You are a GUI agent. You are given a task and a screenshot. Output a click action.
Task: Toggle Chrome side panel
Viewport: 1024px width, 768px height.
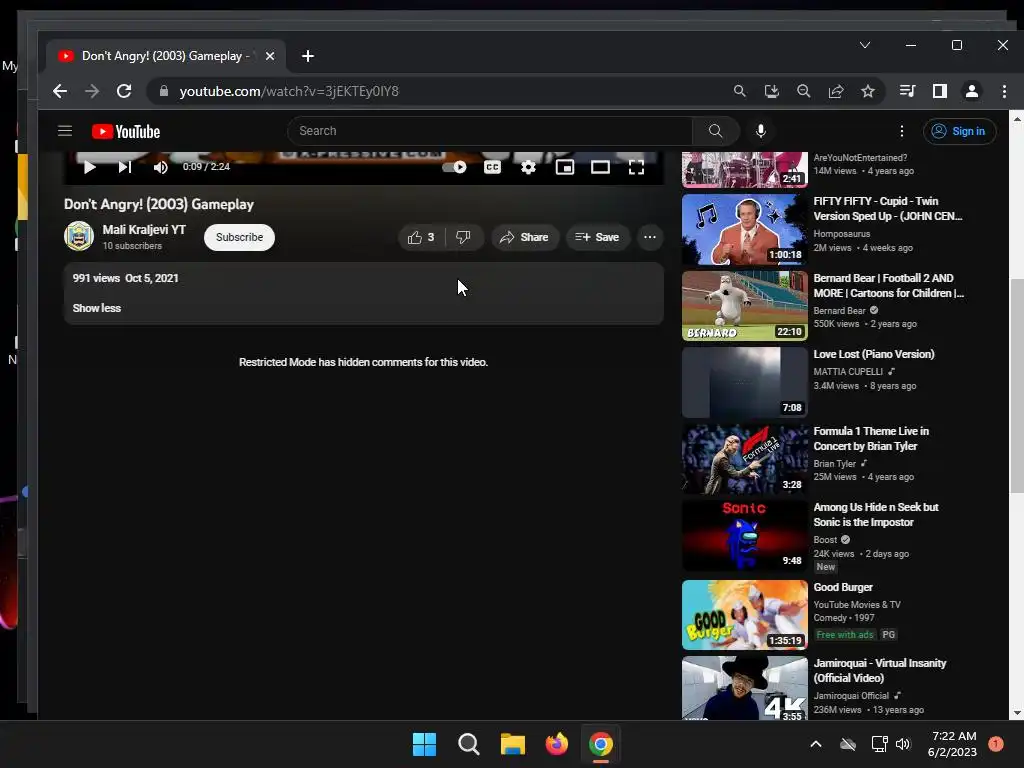pyautogui.click(x=939, y=91)
